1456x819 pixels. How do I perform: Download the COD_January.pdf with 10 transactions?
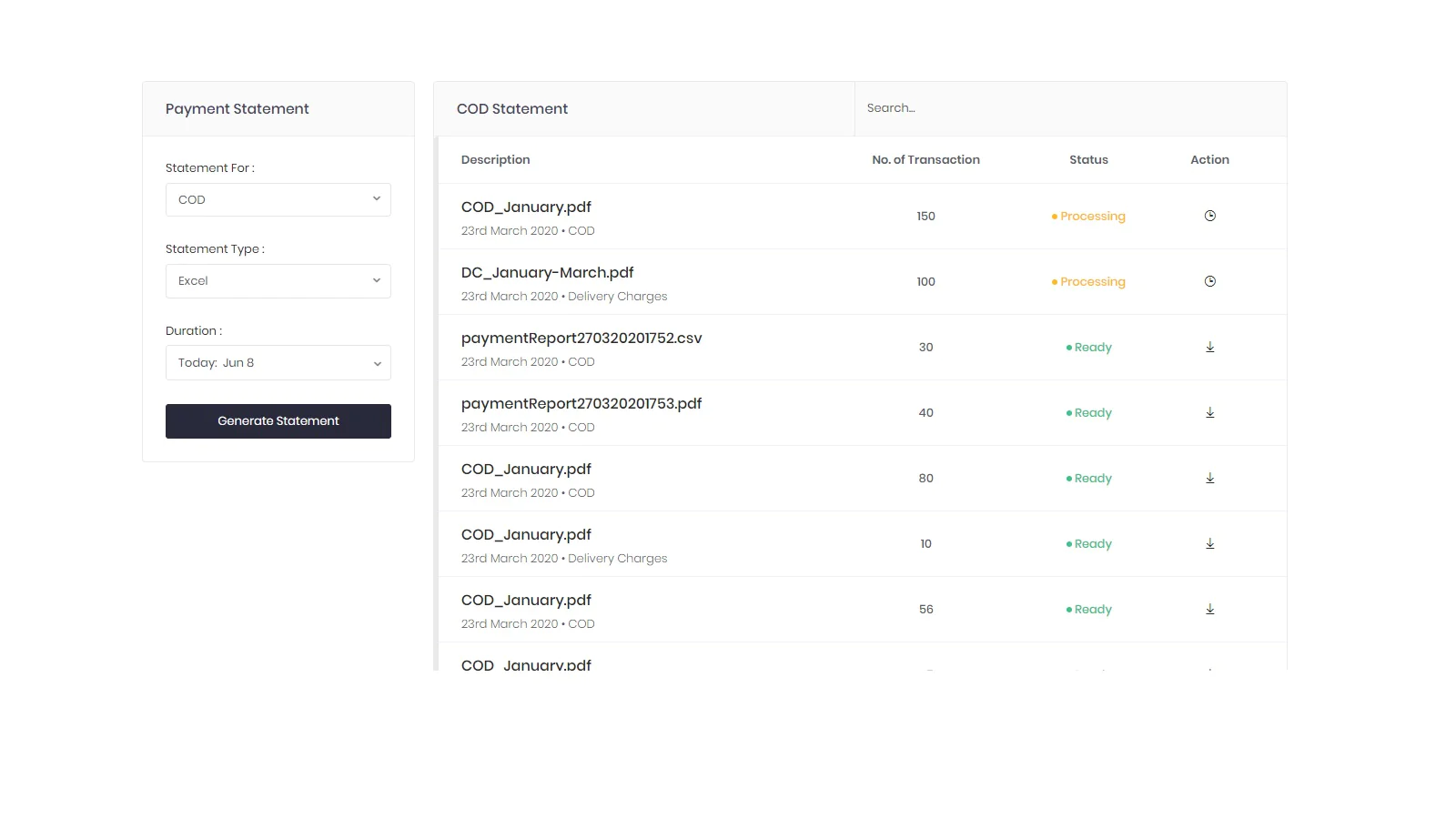tap(1209, 543)
